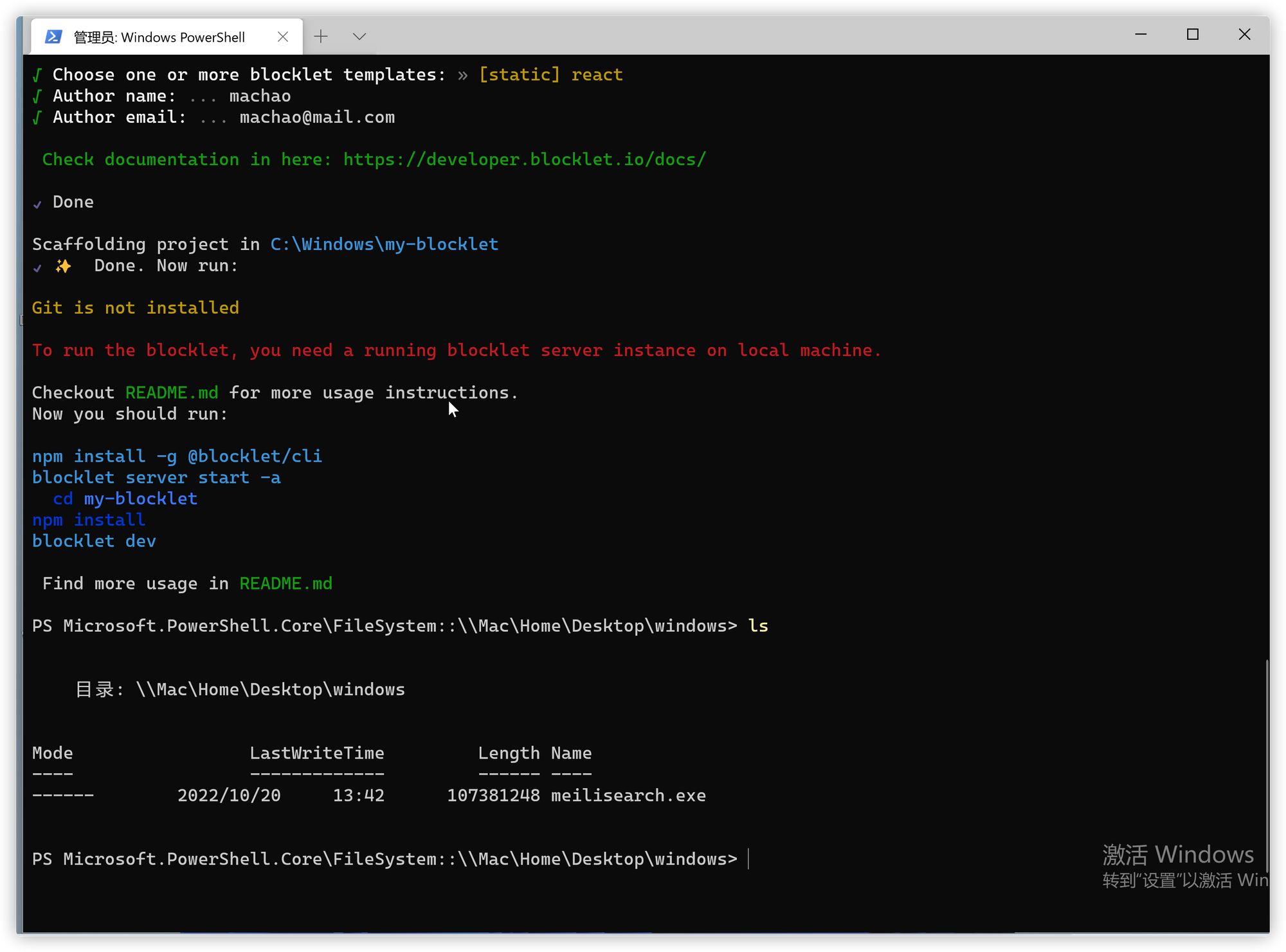This screenshot has height=952, width=1286.
Task: Open a new tab with the plus button
Action: 321,36
